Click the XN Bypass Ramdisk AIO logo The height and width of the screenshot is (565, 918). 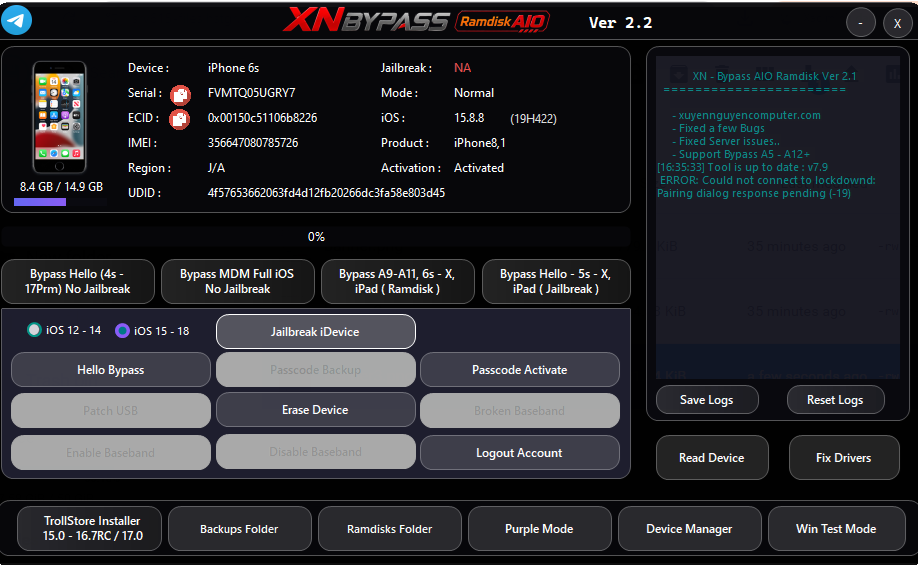pos(416,21)
